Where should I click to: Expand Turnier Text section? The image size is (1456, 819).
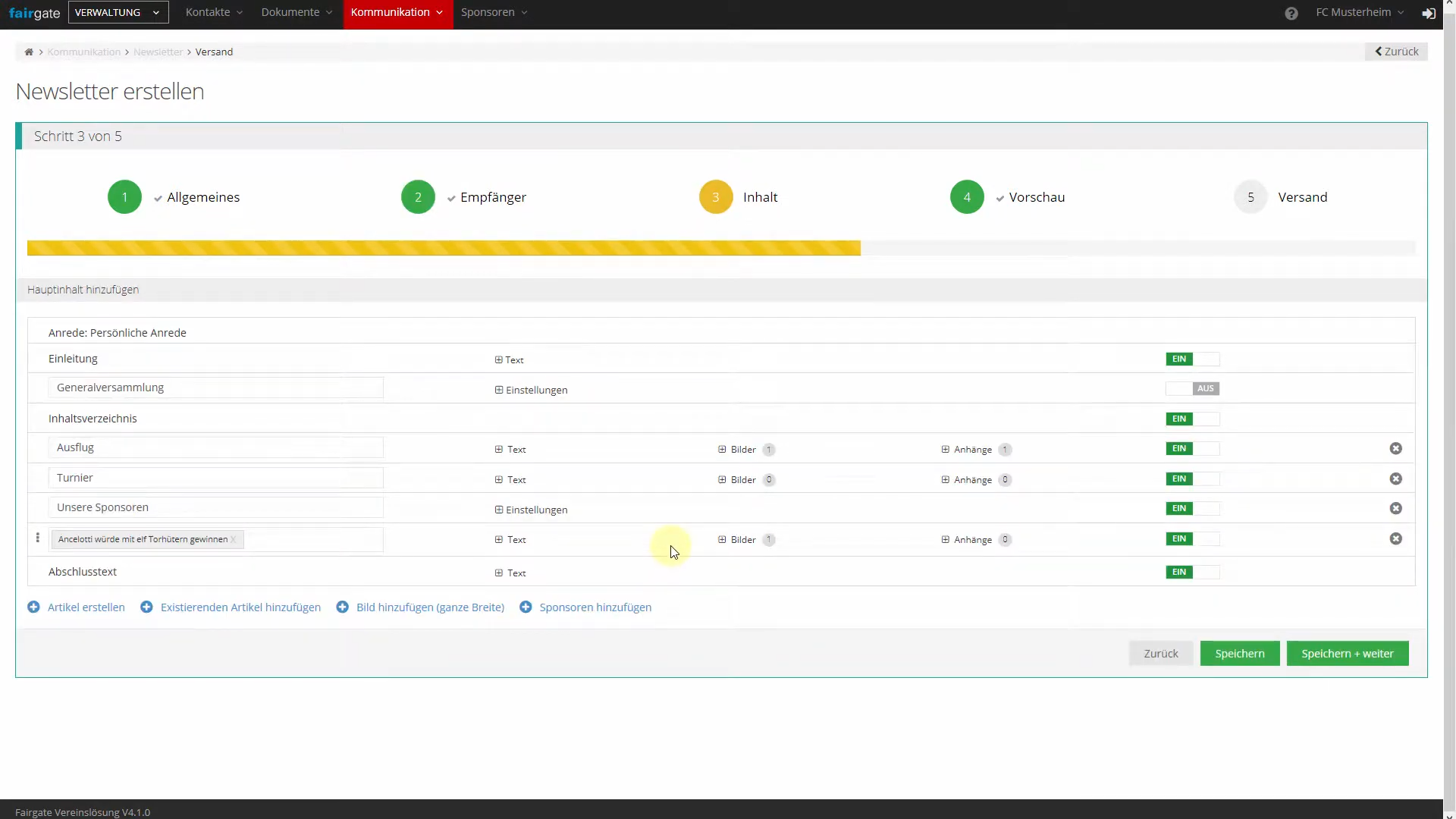(510, 480)
